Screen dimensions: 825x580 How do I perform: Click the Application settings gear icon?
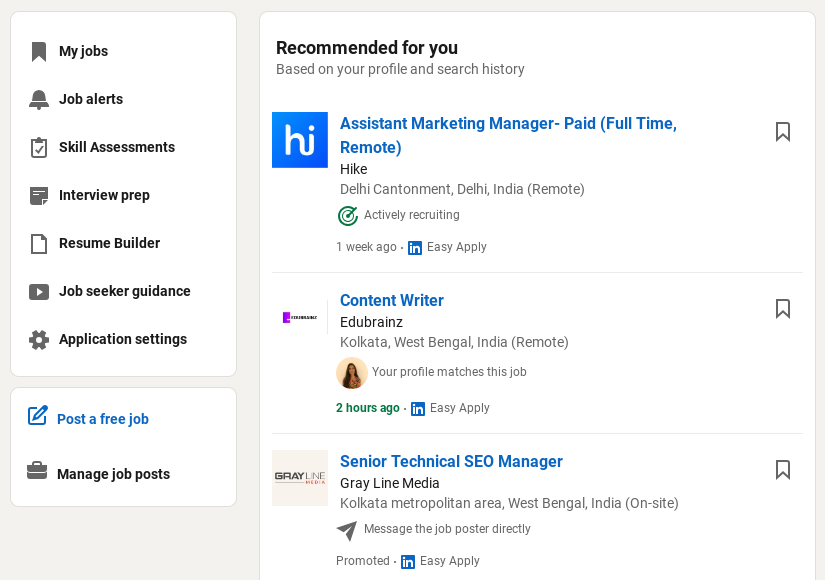(x=39, y=339)
